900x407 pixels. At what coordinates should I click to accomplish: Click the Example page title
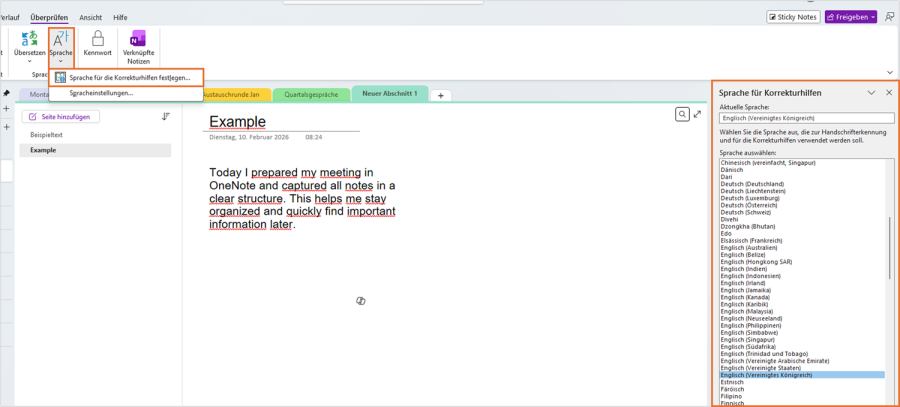pyautogui.click(x=237, y=122)
